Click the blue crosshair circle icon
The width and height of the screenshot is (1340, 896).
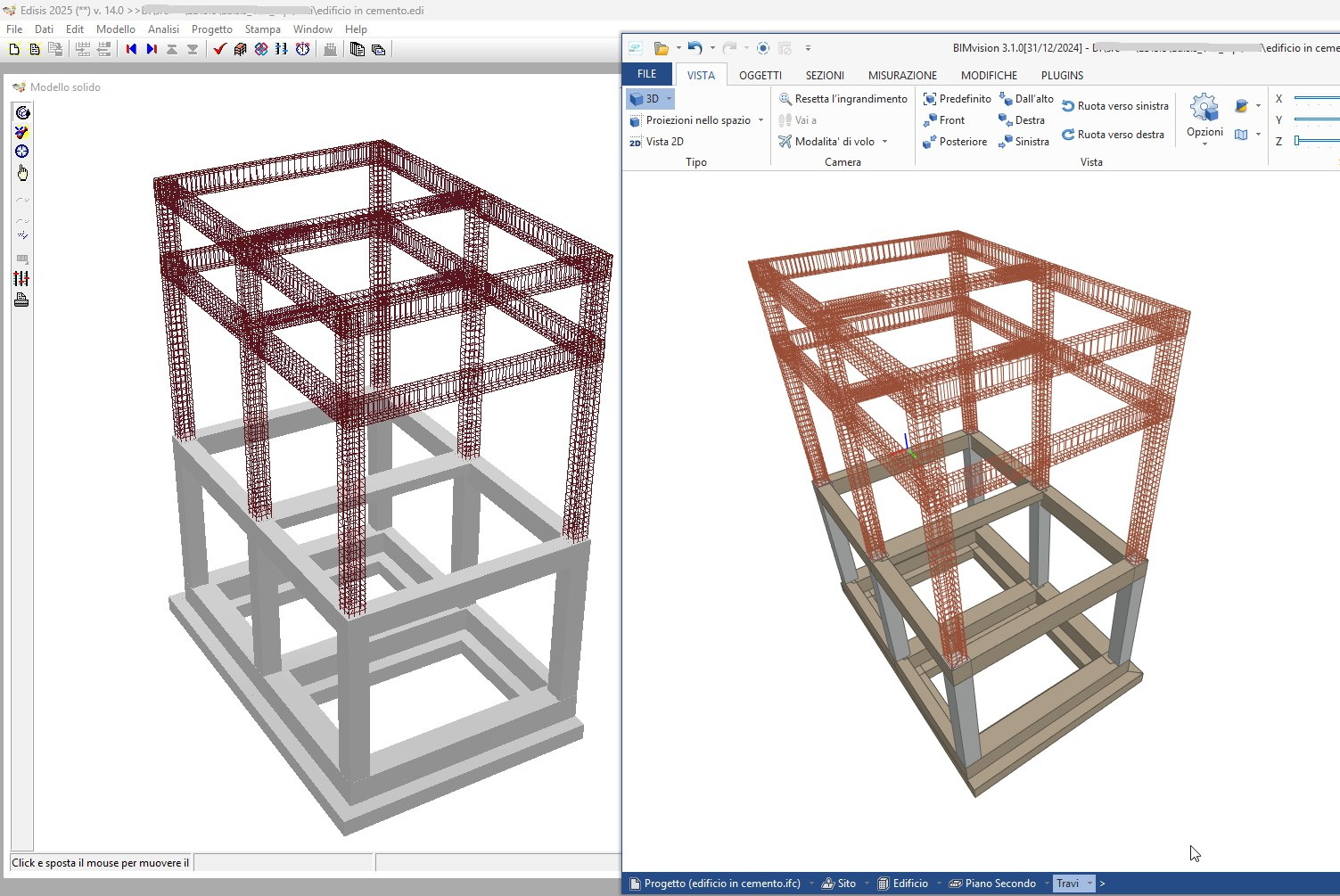coord(22,152)
